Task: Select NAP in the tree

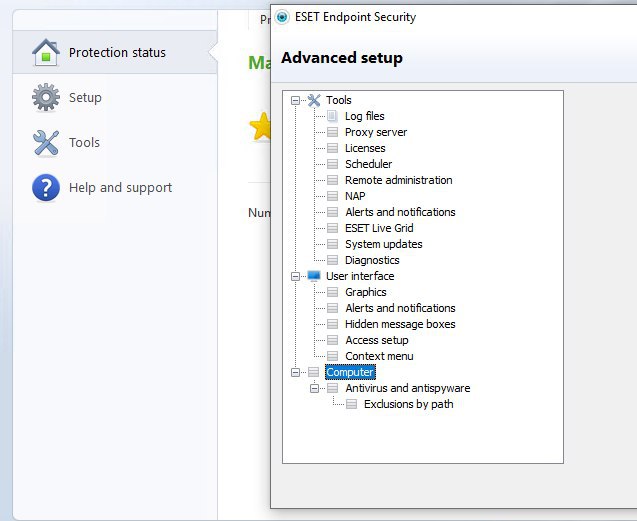Action: (x=355, y=196)
